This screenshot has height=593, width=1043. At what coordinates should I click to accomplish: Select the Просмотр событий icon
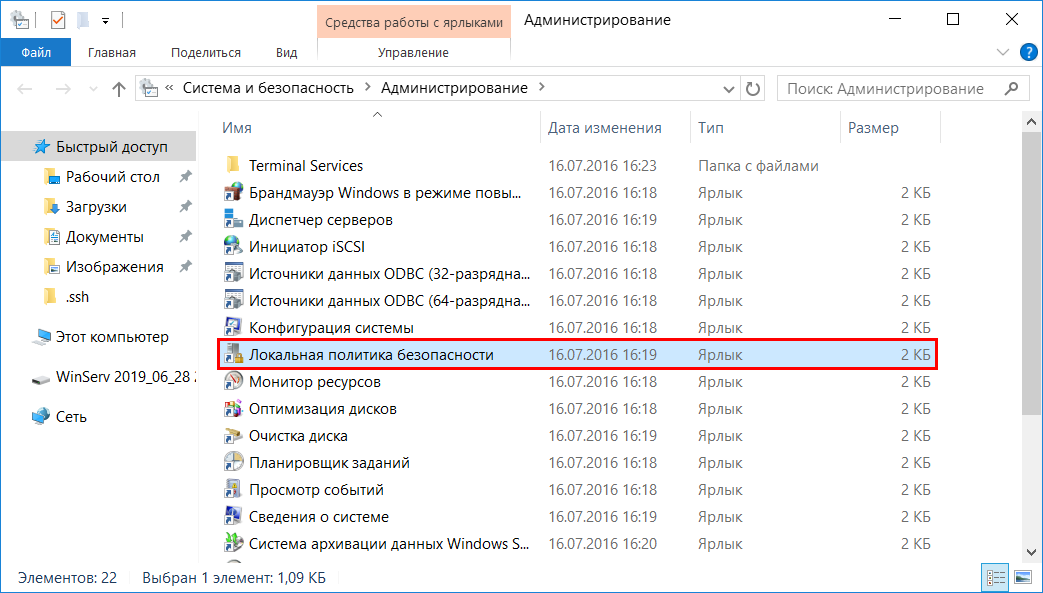(233, 490)
